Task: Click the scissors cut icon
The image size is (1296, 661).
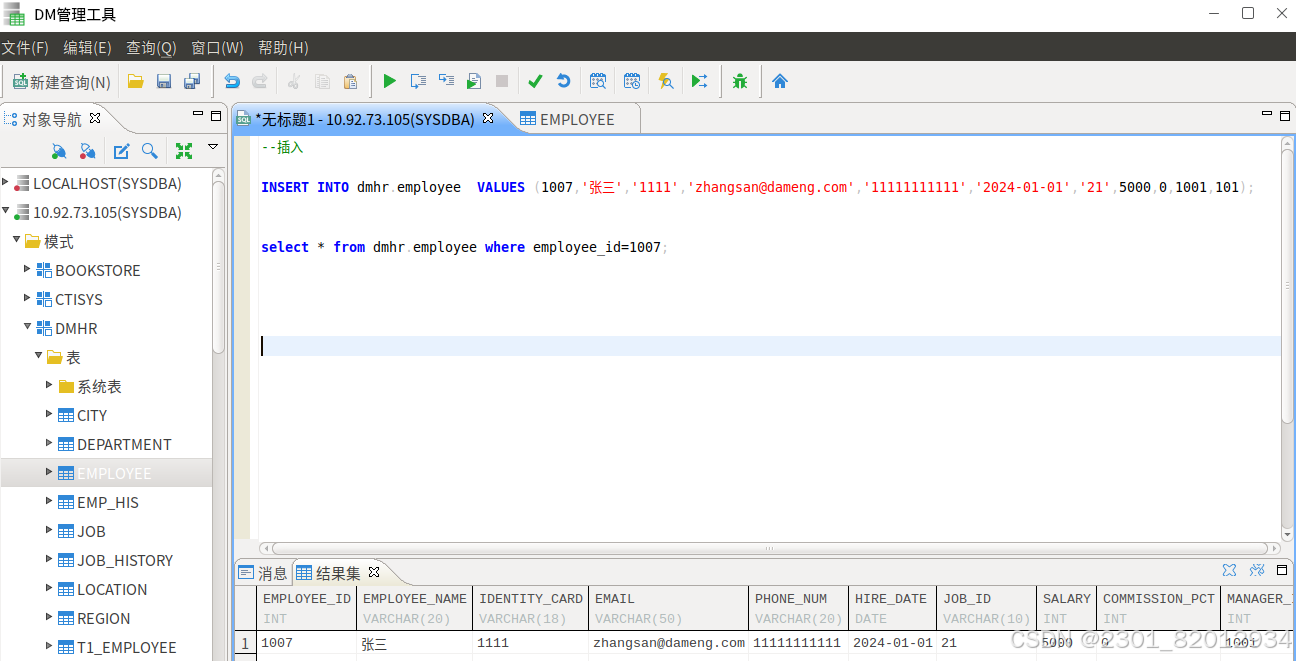Action: 294,82
